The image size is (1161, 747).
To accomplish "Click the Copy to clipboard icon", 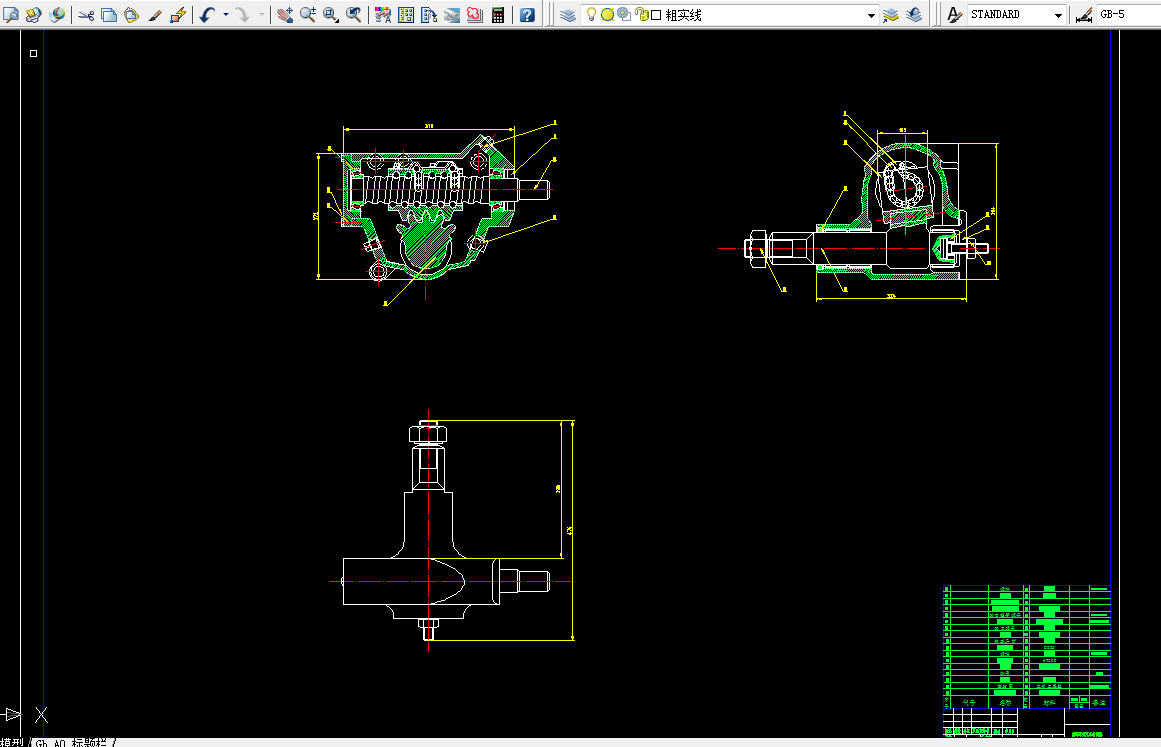I will coord(109,15).
